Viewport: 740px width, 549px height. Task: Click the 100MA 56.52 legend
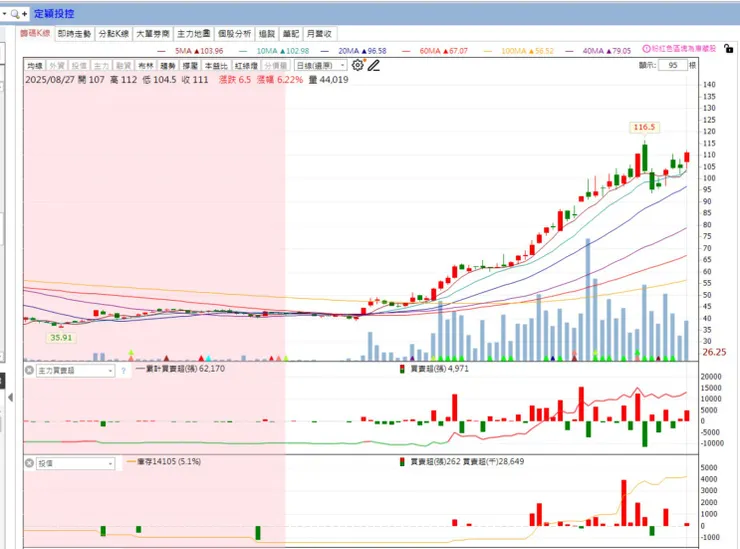click(519, 51)
